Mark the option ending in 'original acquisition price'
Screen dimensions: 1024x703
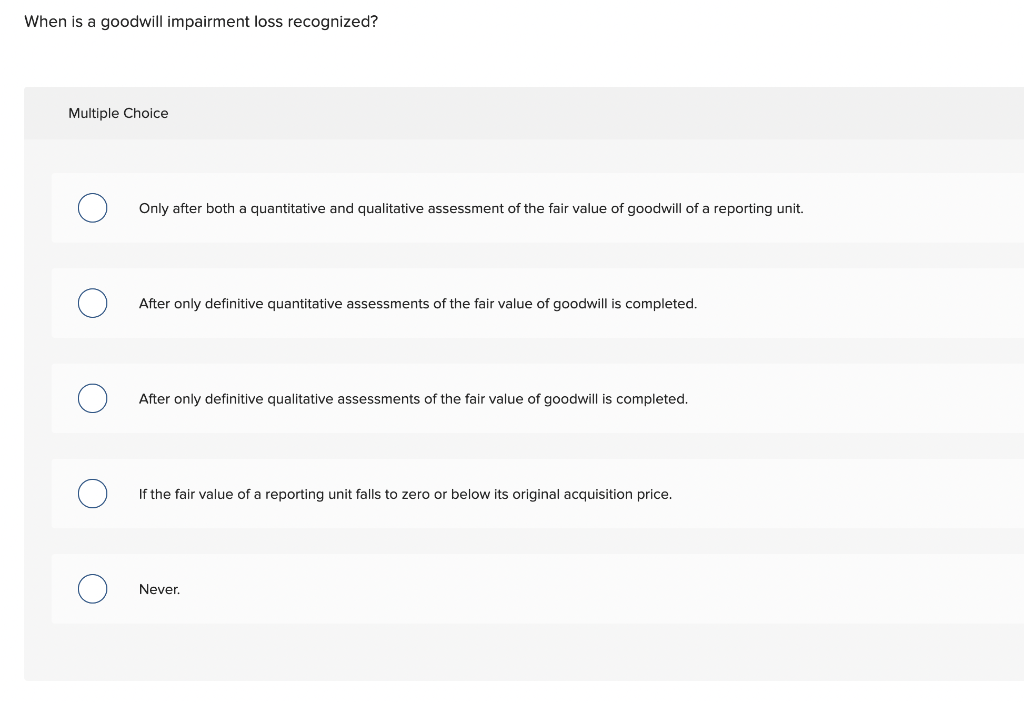(405, 493)
